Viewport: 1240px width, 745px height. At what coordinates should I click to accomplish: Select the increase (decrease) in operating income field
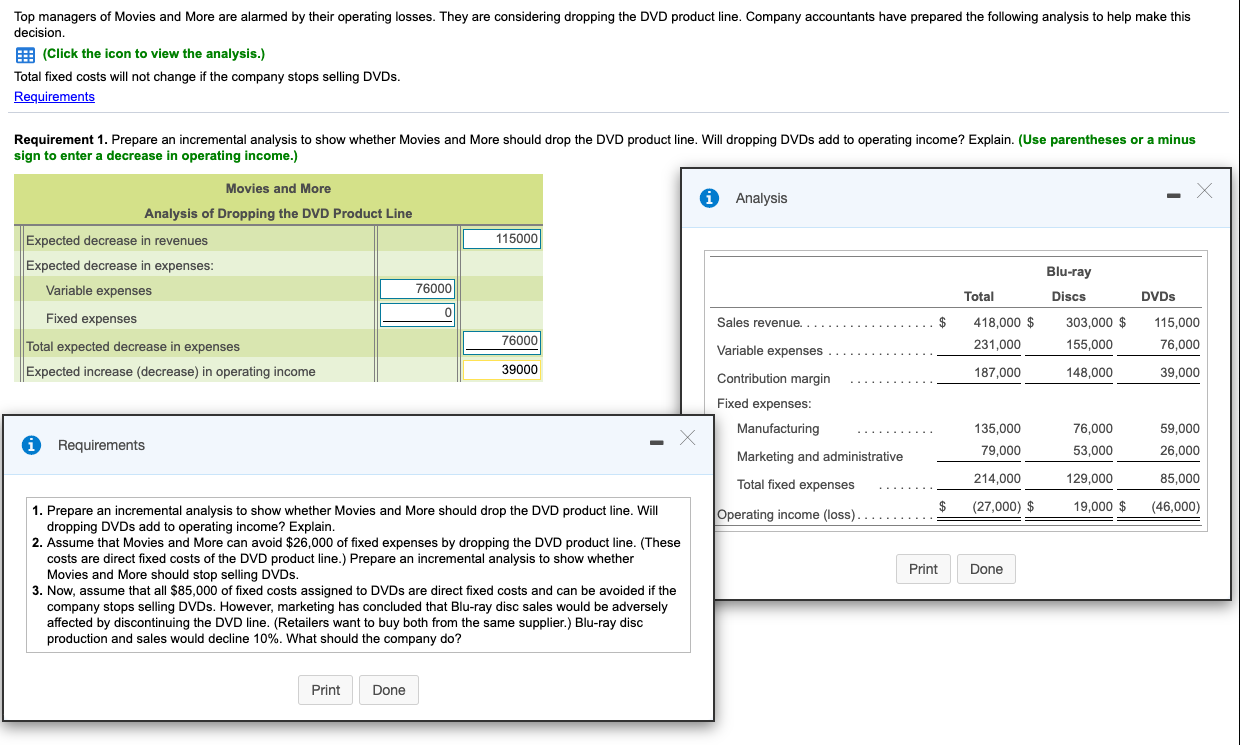coord(501,369)
